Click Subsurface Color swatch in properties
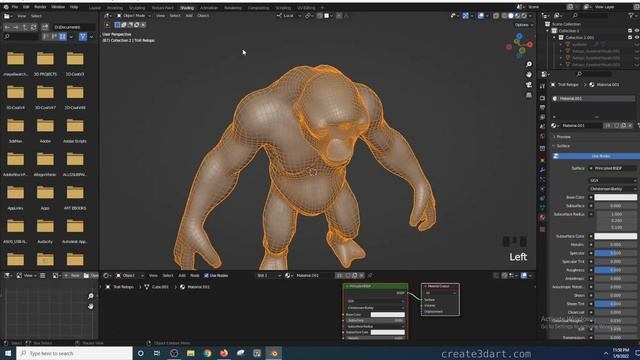The image size is (640, 360). (616, 236)
